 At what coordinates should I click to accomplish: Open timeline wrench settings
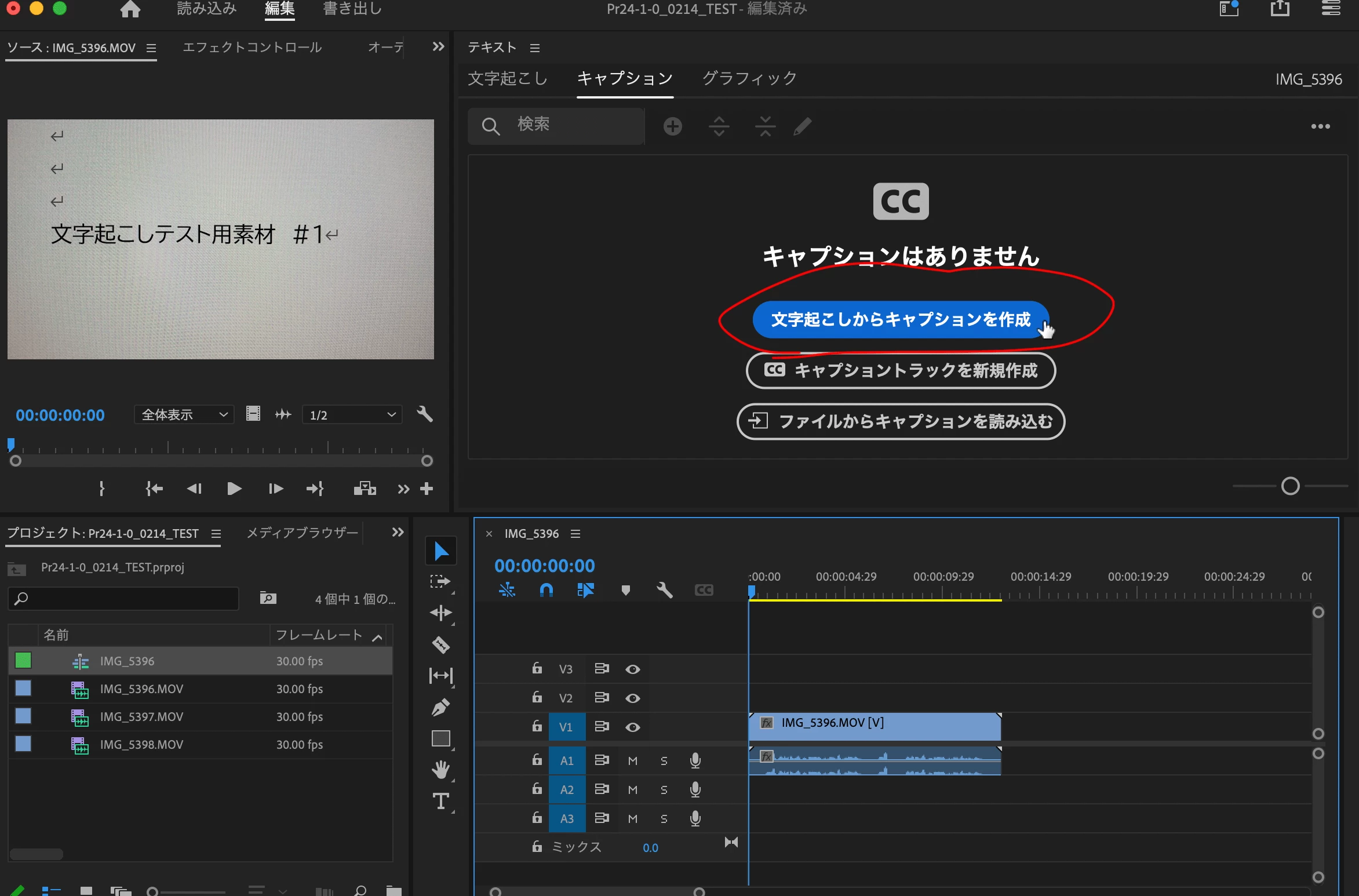664,590
